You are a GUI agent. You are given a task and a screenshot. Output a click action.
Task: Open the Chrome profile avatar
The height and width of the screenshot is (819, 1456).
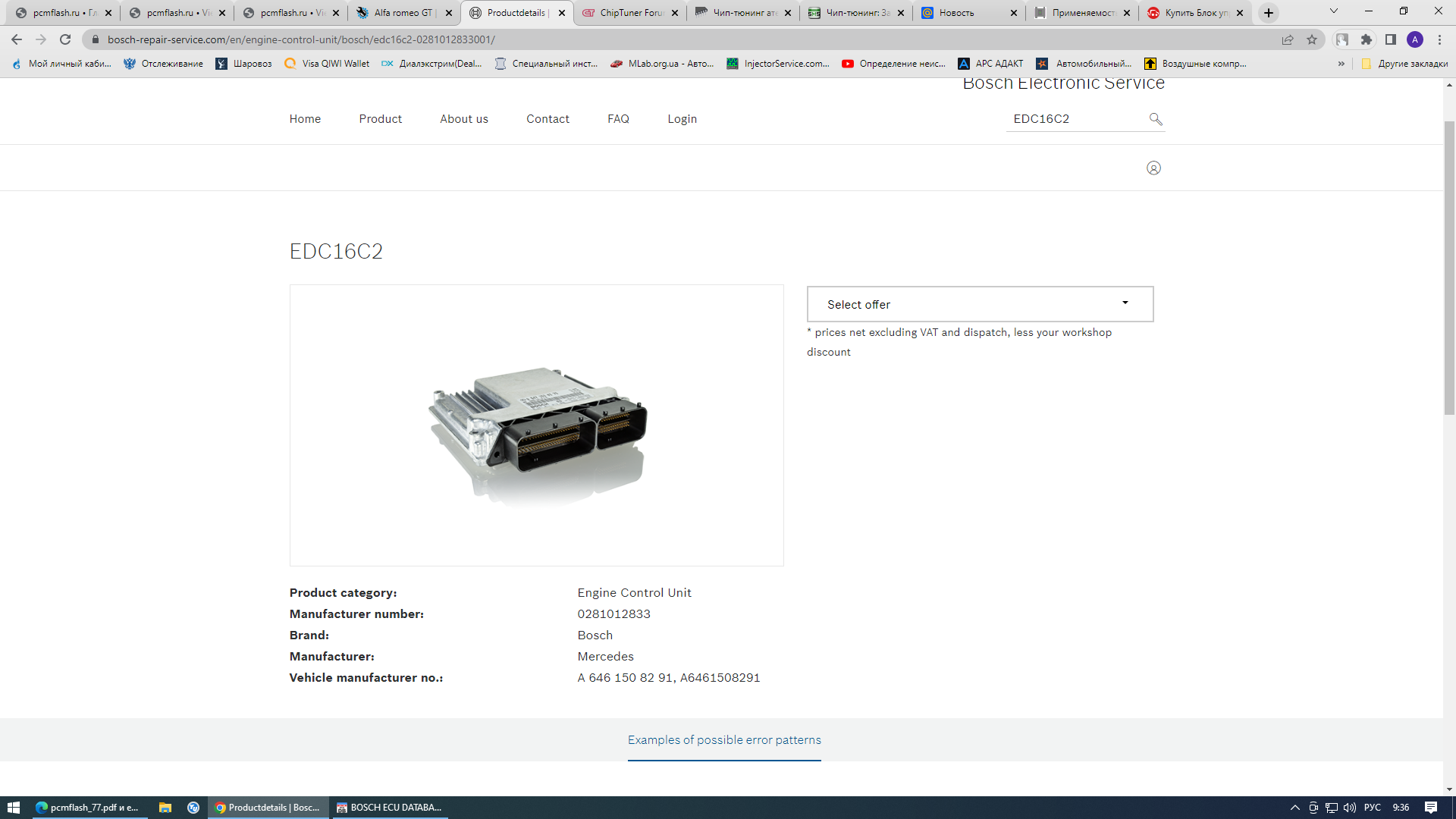click(1415, 39)
